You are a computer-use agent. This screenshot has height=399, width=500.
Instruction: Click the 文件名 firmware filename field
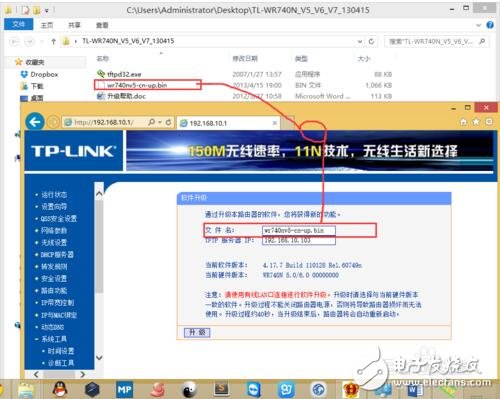pos(299,230)
